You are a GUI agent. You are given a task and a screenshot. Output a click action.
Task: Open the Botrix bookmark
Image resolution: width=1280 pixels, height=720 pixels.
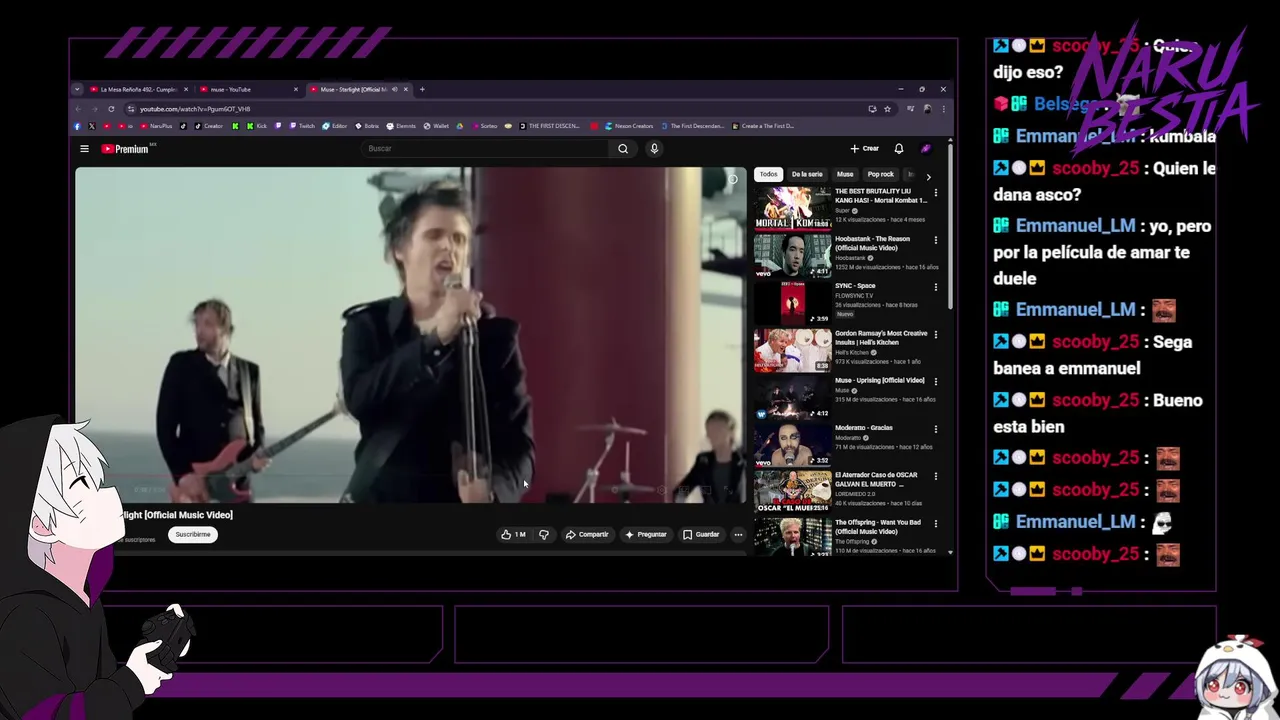[367, 126]
